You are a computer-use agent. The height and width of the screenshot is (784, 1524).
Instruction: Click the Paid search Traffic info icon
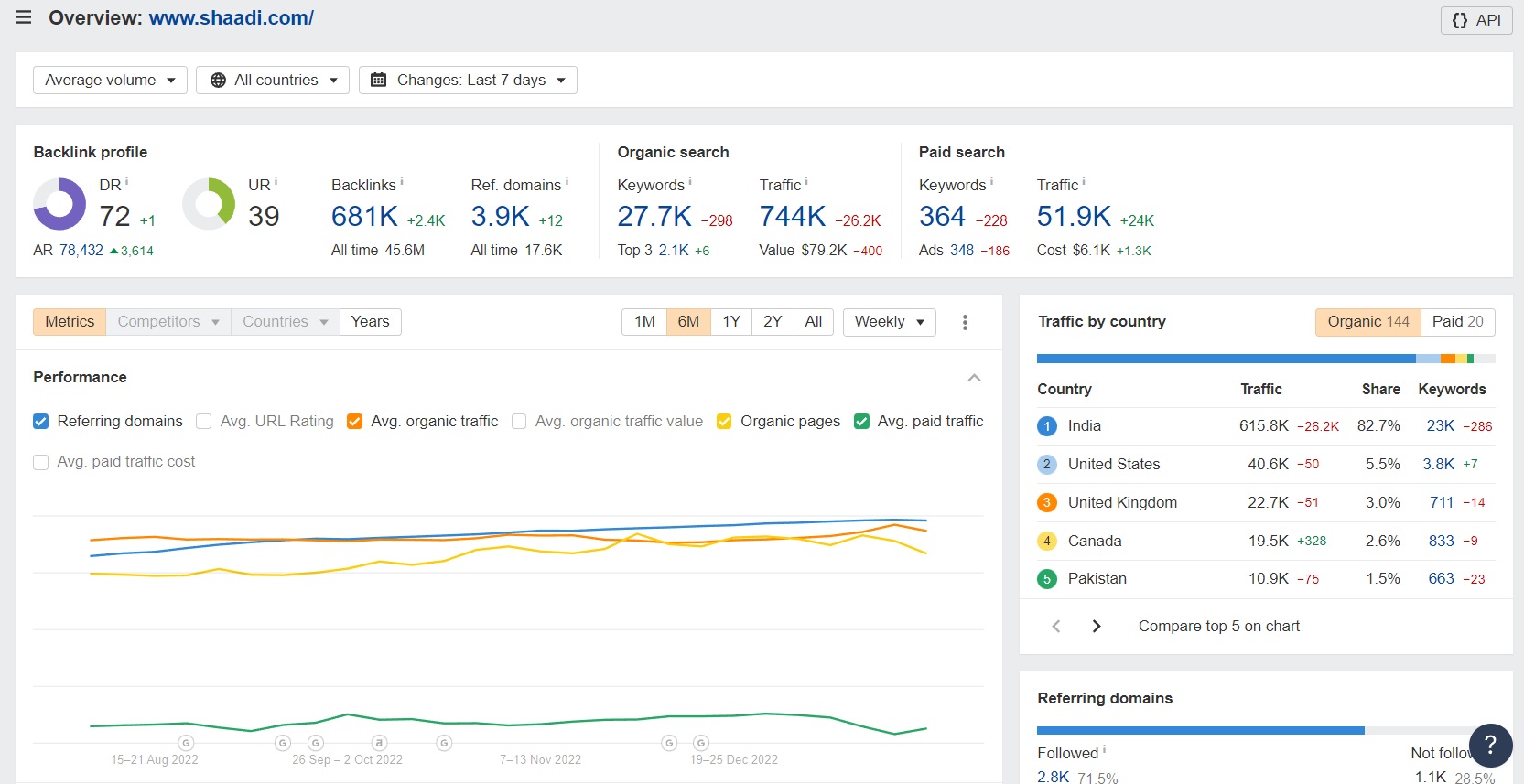1084,181
